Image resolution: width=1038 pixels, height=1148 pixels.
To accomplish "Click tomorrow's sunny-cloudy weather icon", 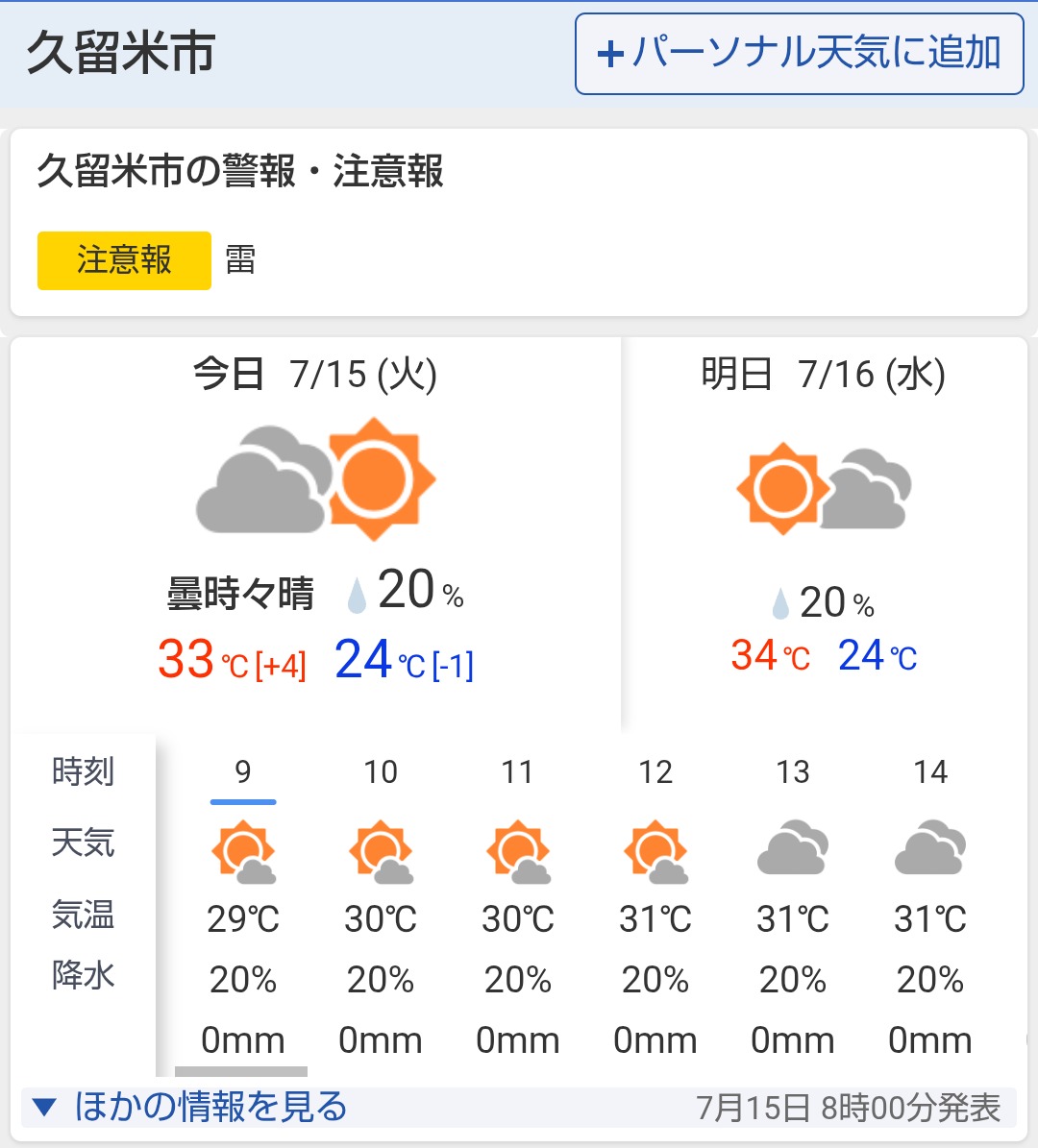I will [824, 488].
